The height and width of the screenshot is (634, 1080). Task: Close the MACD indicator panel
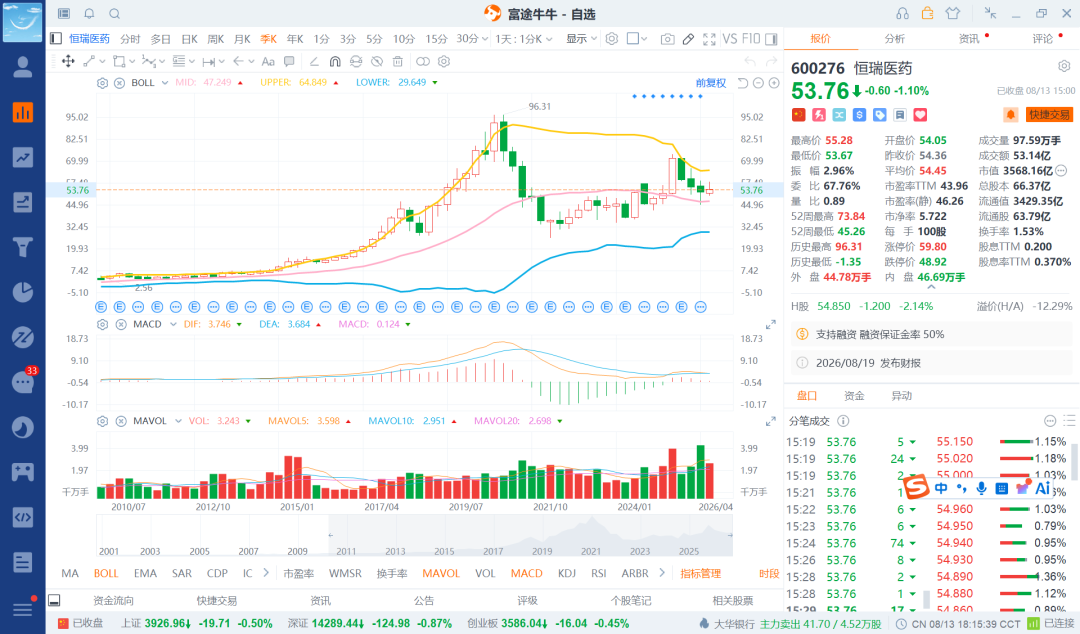pos(121,324)
